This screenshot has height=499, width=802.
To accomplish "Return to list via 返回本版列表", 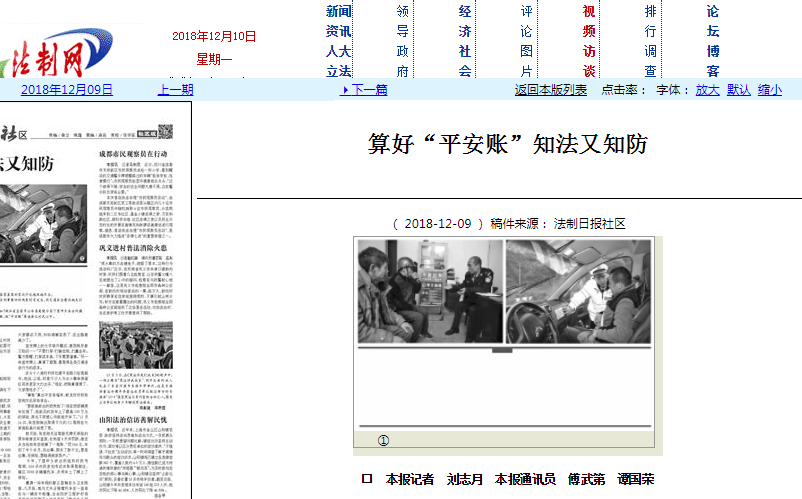I will (x=550, y=89).
